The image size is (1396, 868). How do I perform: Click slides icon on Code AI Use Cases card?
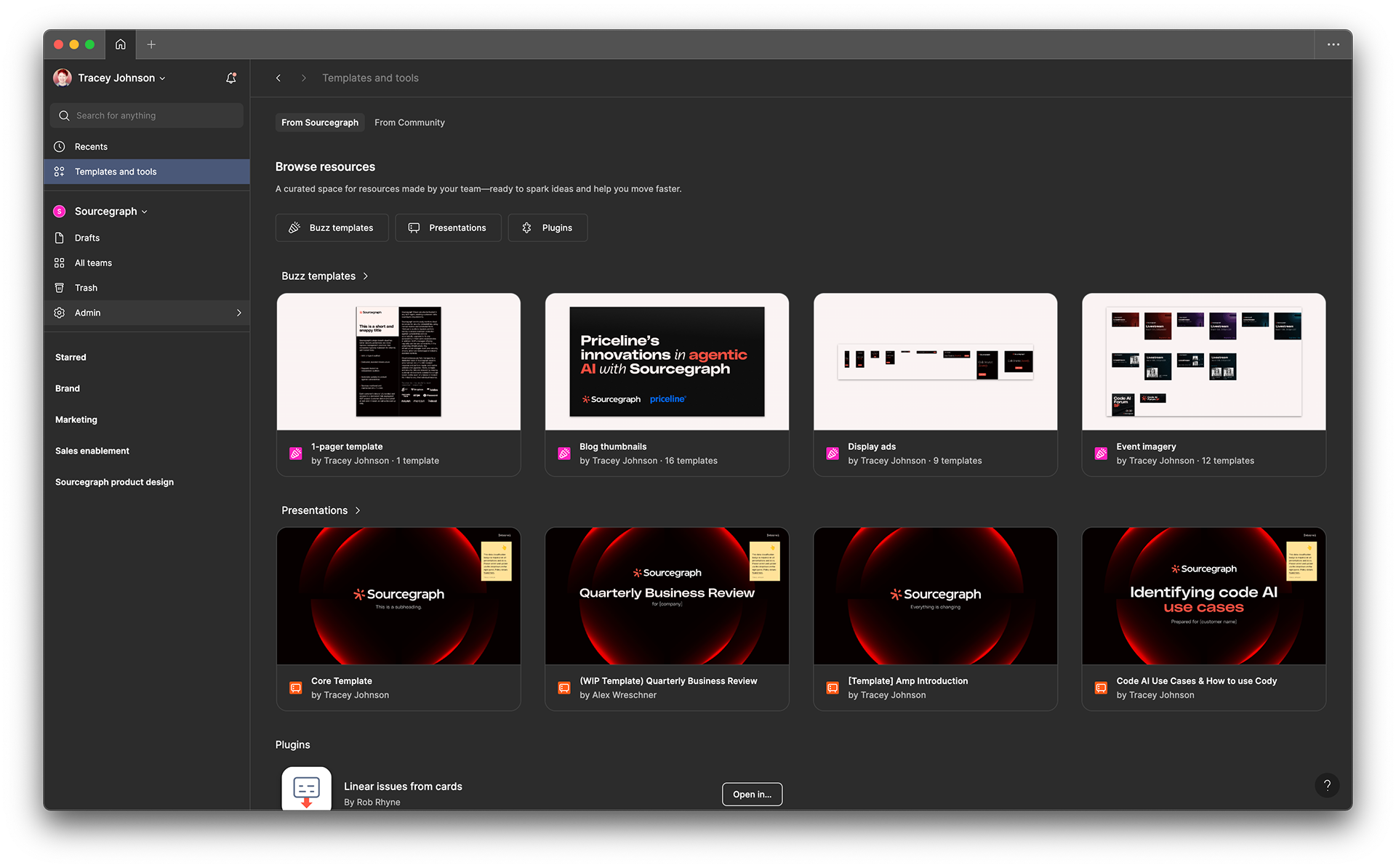point(1101,688)
